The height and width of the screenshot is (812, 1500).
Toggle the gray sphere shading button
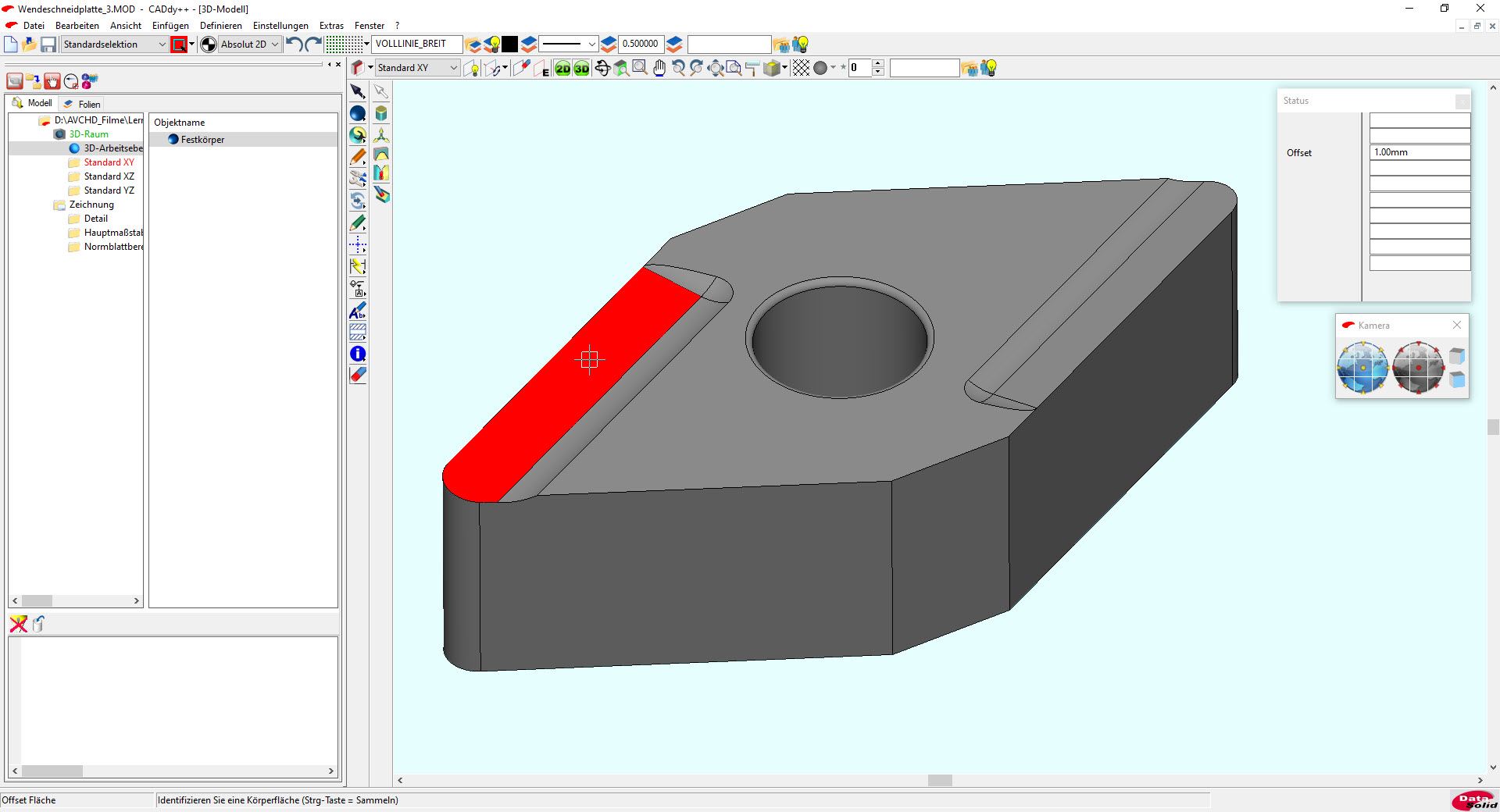(820, 69)
